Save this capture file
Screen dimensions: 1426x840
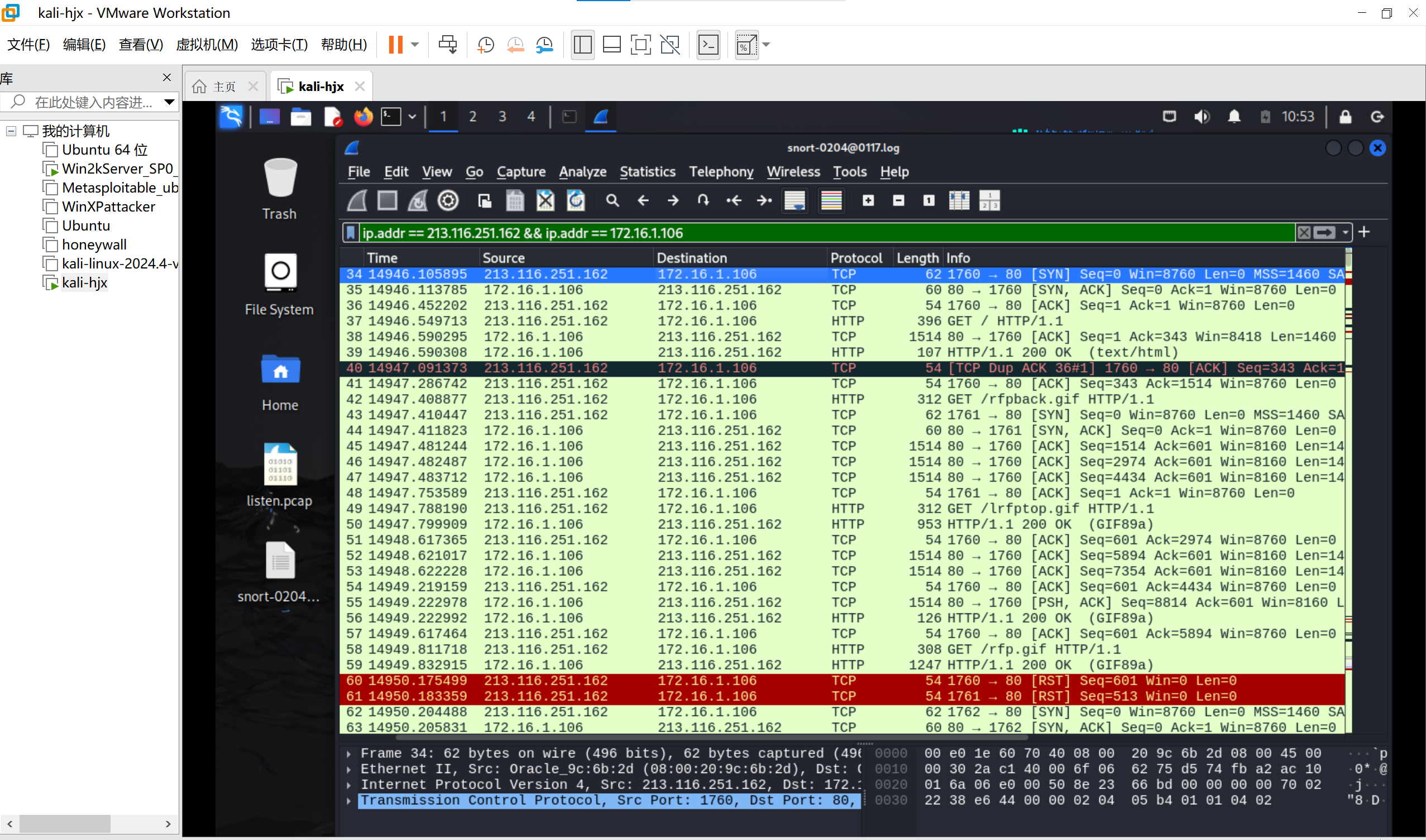[x=515, y=200]
